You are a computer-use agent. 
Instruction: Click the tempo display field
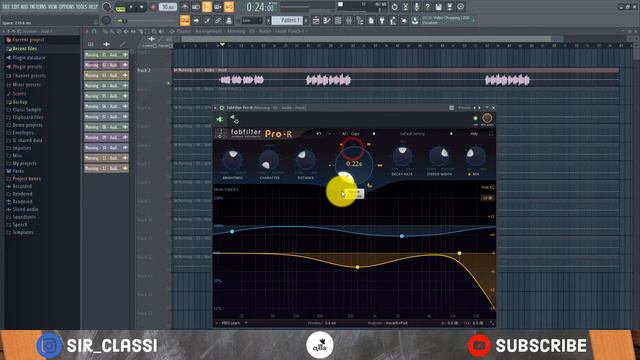pyautogui.click(x=168, y=7)
